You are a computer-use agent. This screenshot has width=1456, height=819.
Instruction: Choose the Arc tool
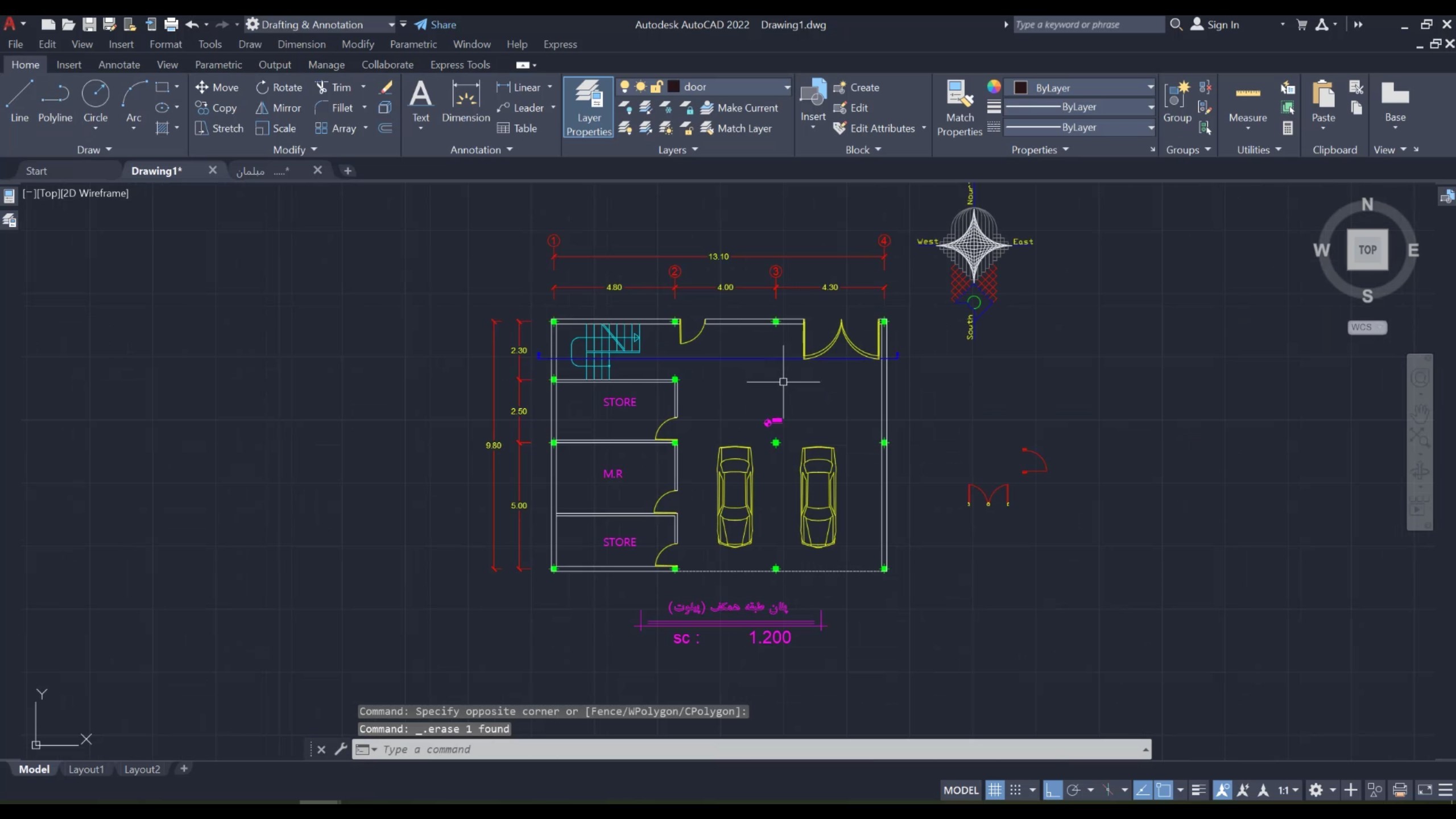click(134, 101)
